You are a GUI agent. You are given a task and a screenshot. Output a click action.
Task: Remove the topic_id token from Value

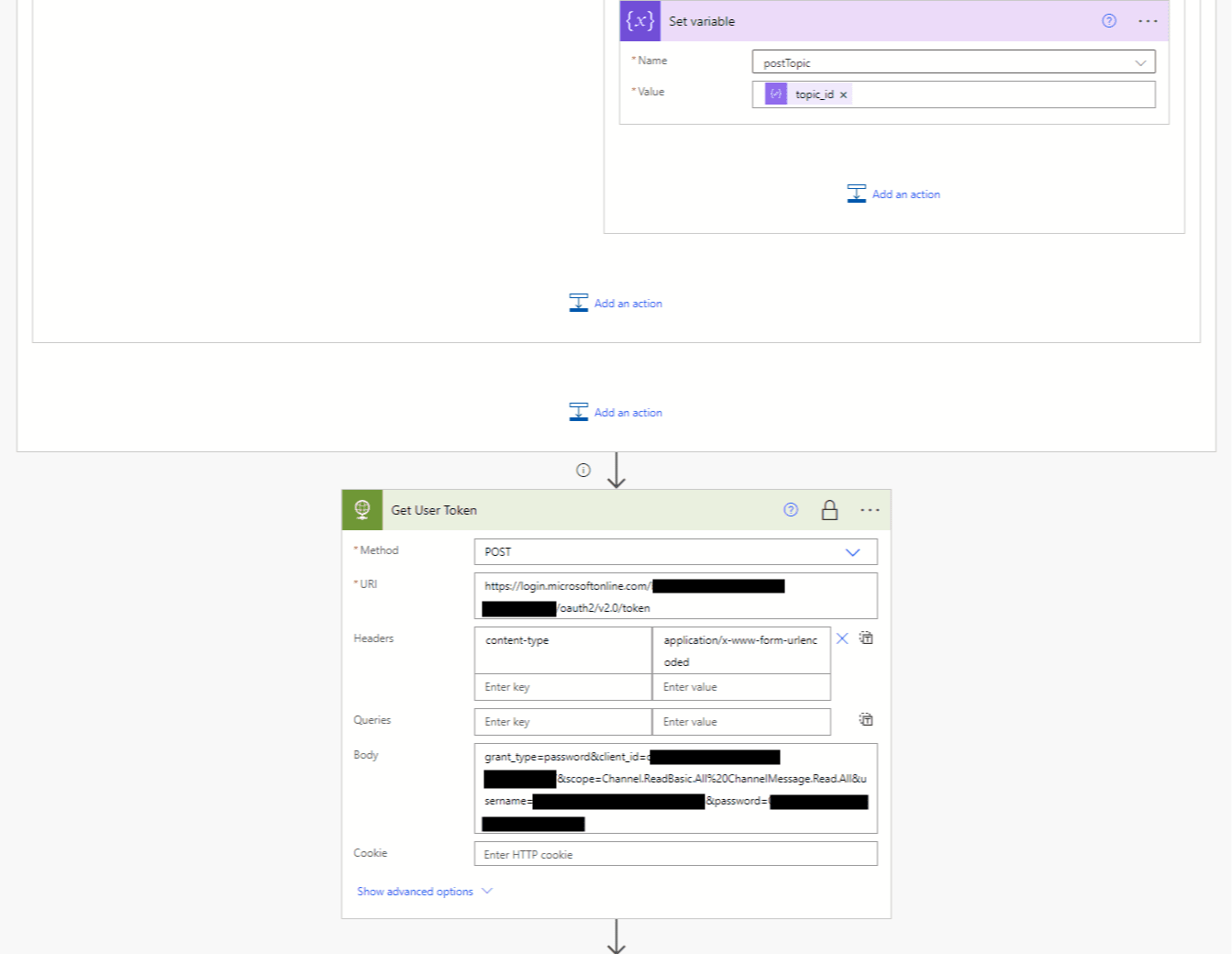click(843, 95)
